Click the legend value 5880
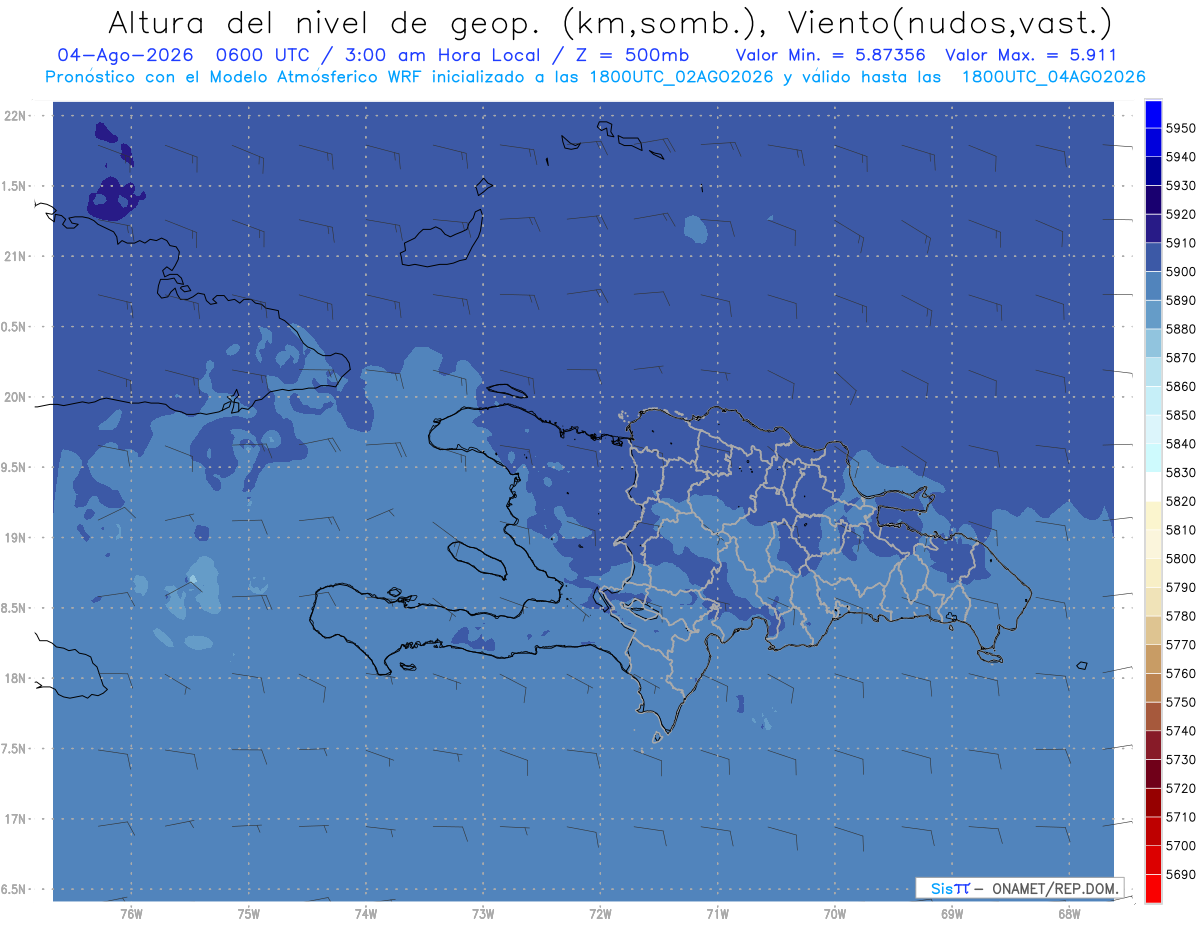The width and height of the screenshot is (1200, 927). 1180,329
